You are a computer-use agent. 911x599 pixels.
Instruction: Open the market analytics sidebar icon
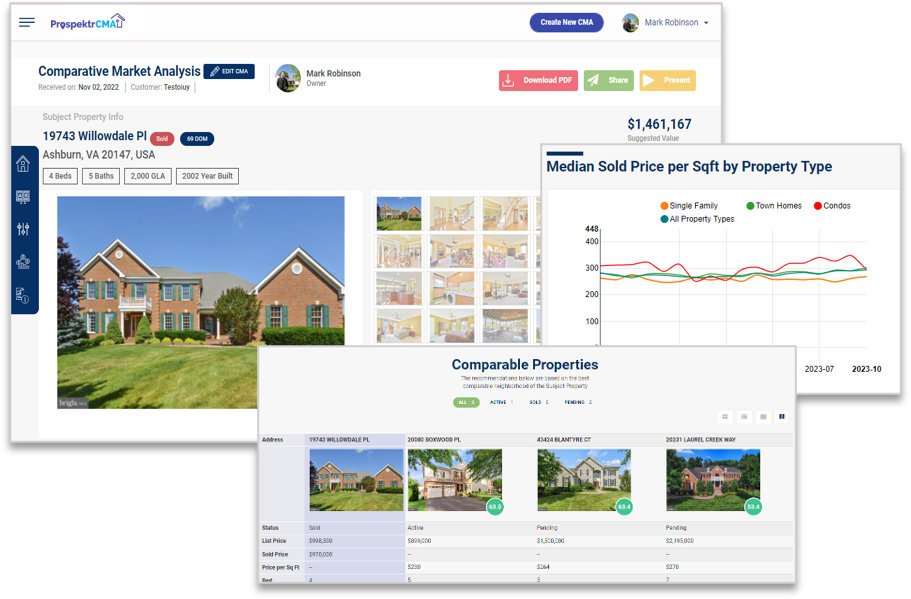(x=23, y=262)
